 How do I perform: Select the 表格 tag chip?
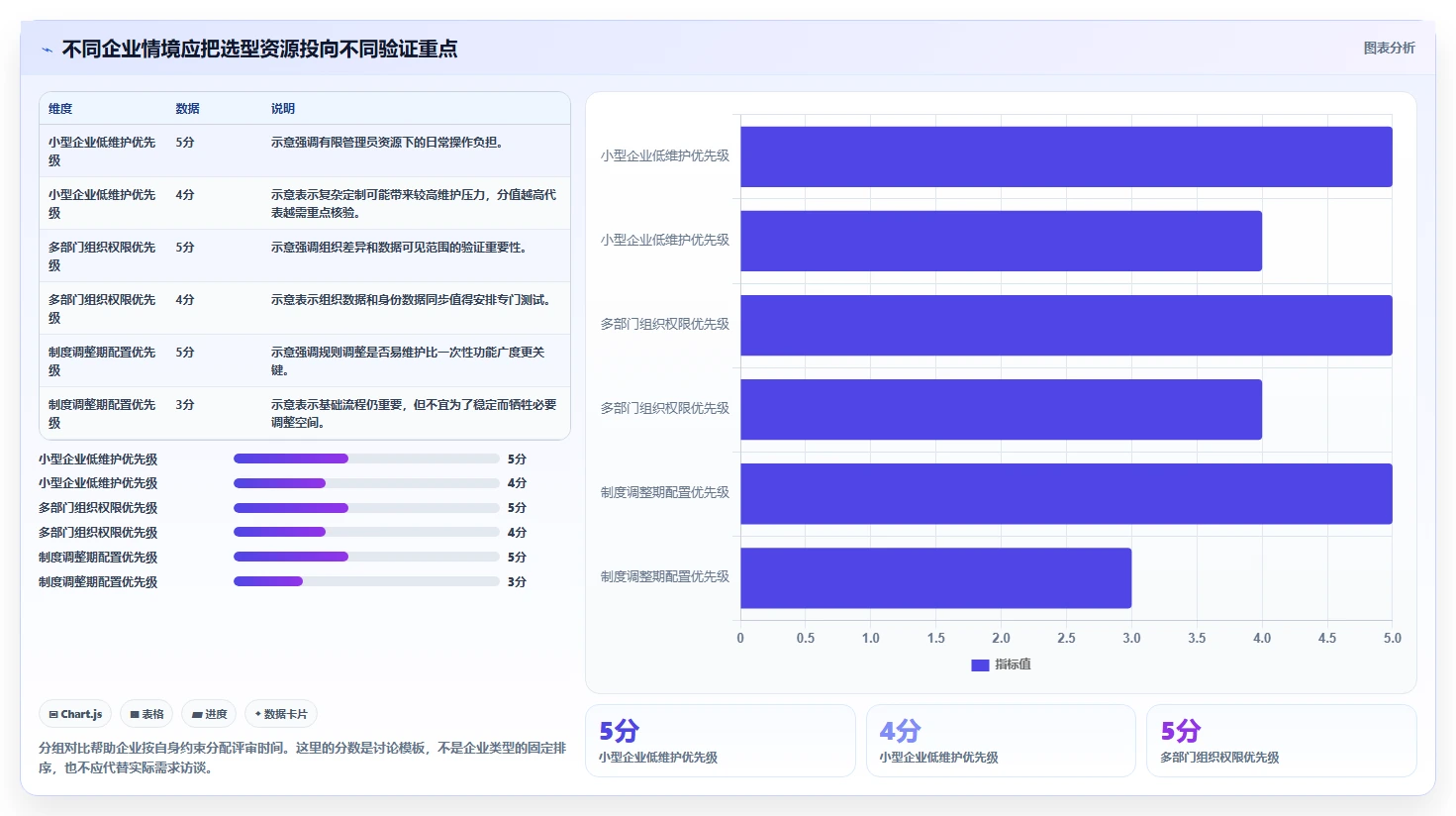pos(146,714)
